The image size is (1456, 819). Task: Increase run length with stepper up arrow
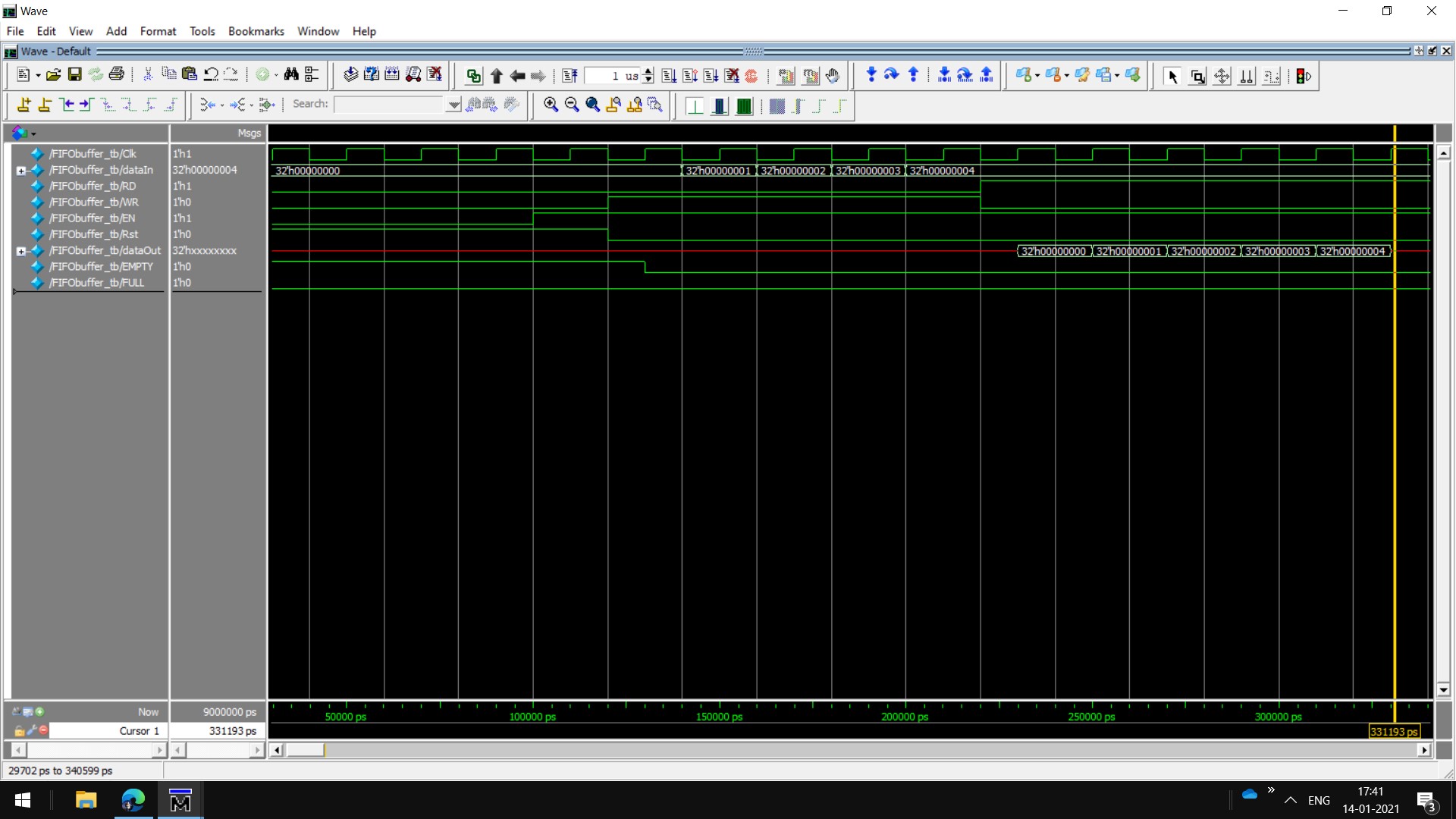[648, 71]
